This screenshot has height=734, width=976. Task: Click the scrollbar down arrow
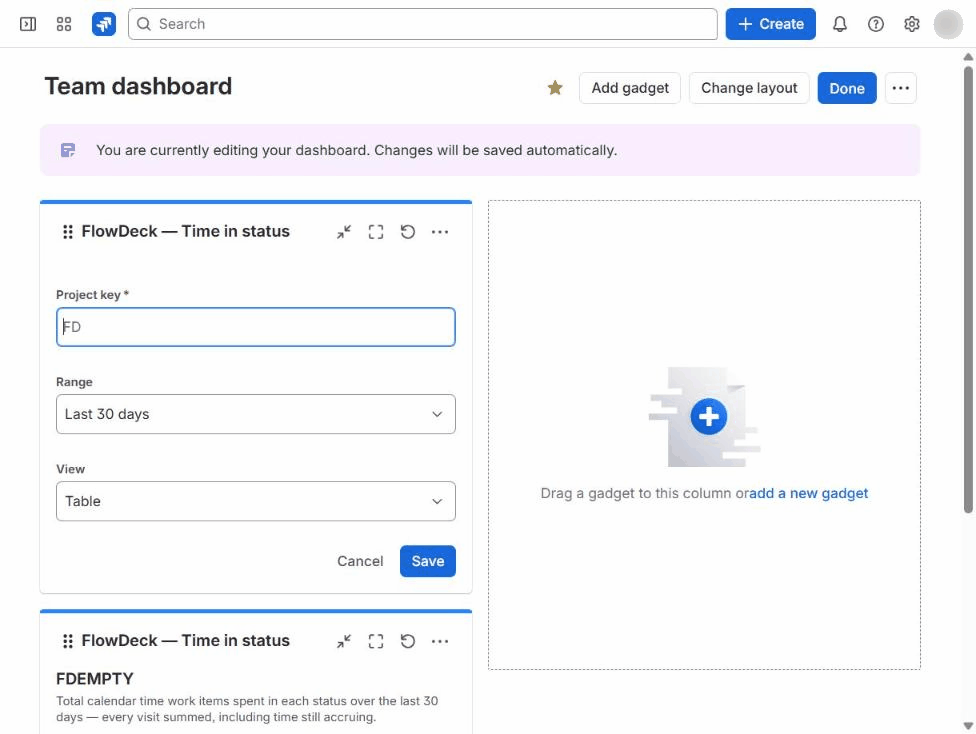(968, 725)
